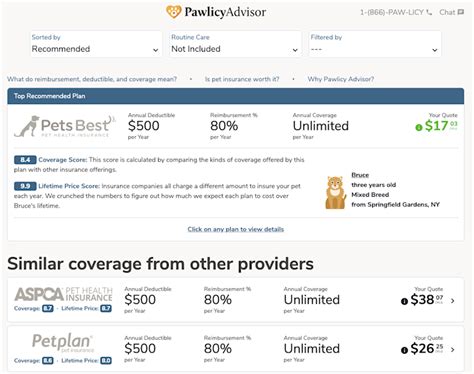This screenshot has width=474, height=374.
Task: Click the info icon next to $26 quote
Action: tap(404, 350)
